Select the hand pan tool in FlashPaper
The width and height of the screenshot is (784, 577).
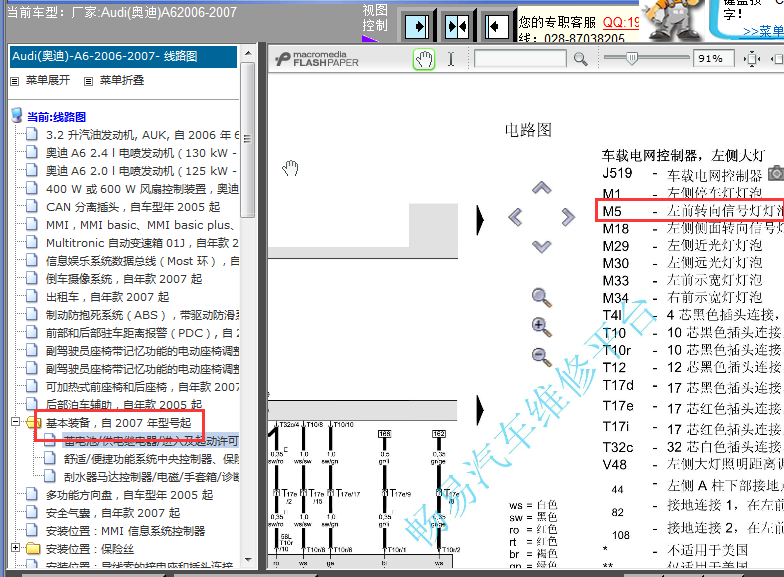coord(424,60)
